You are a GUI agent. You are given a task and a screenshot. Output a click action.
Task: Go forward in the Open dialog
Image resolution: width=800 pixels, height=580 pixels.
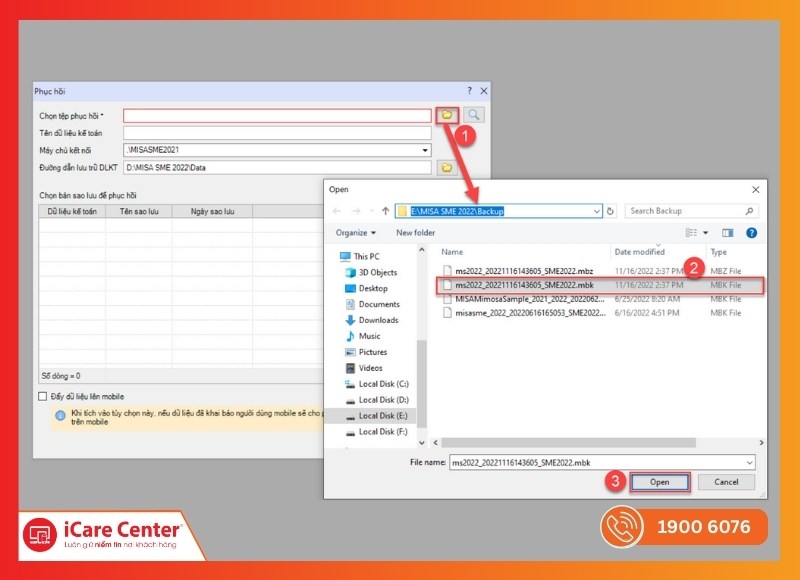point(356,211)
